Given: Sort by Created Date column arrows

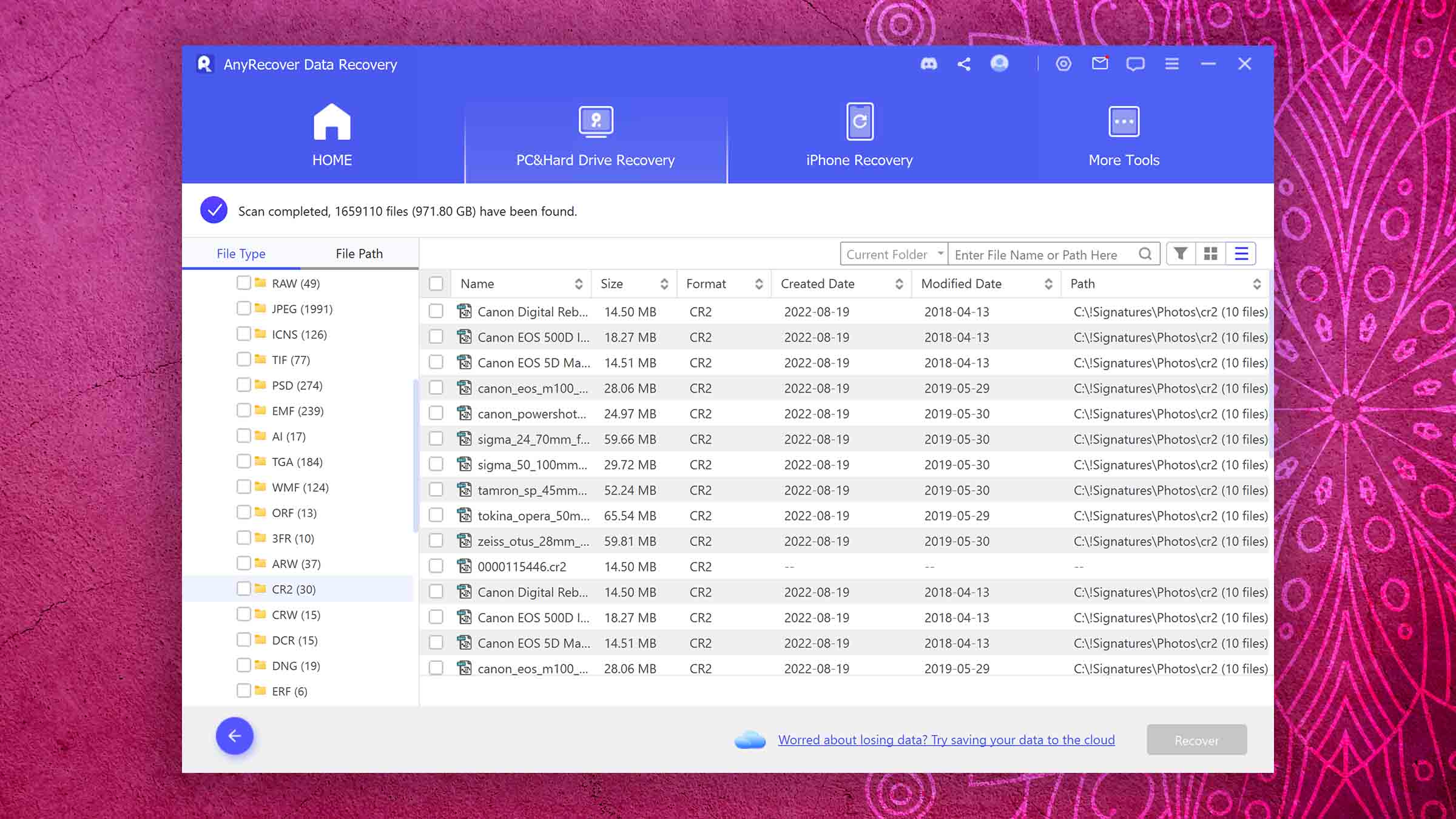Looking at the screenshot, I should [899, 284].
